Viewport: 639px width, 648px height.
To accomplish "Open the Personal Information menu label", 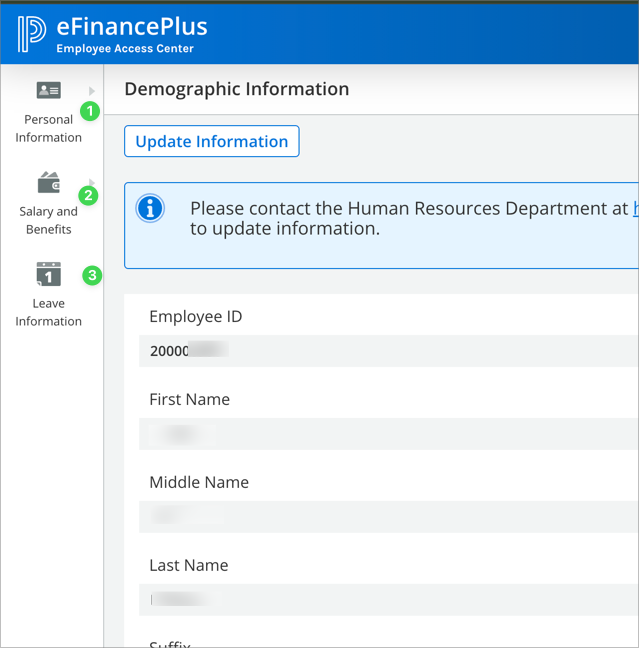I will pos(48,128).
